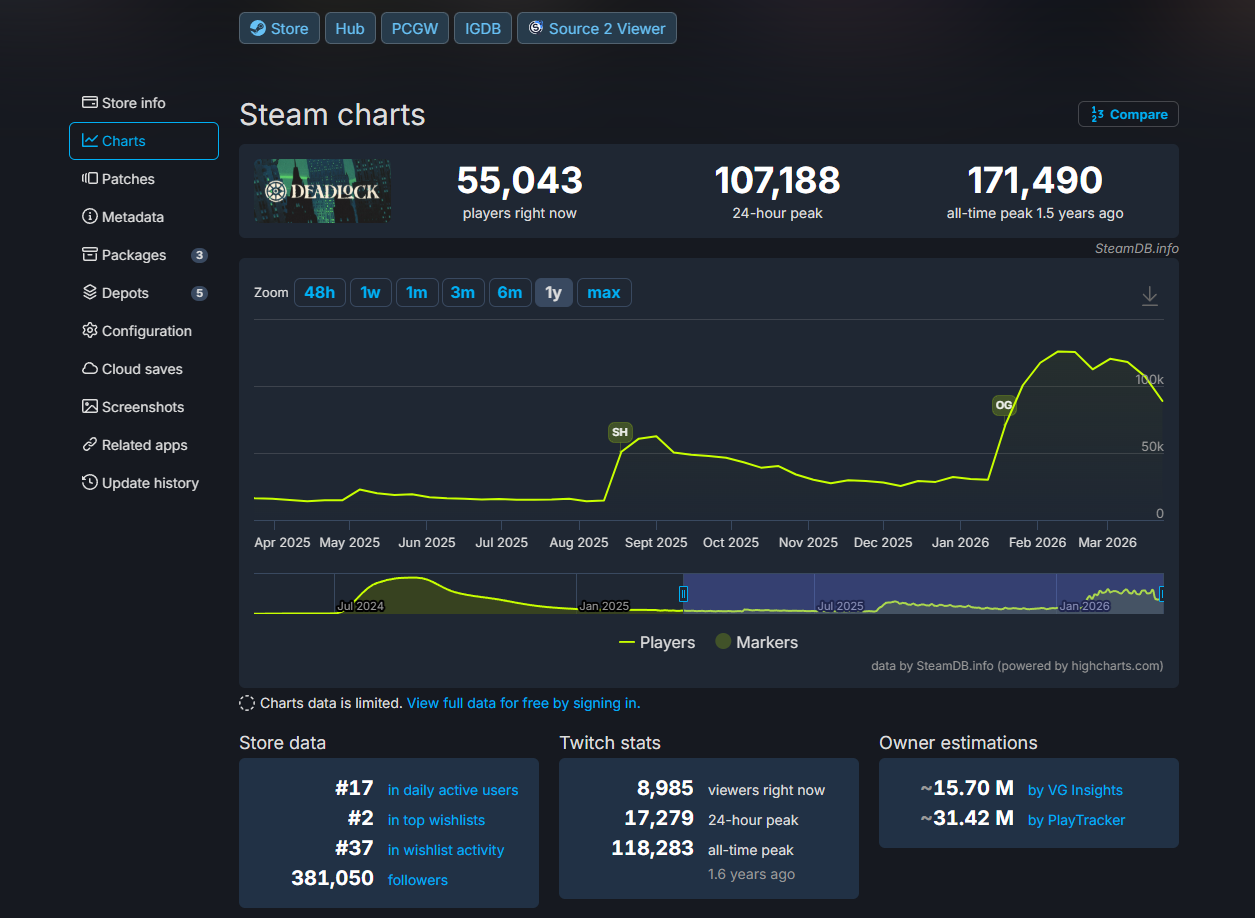This screenshot has width=1255, height=918.
Task: Set chart zoom to 6m
Action: [x=510, y=293]
